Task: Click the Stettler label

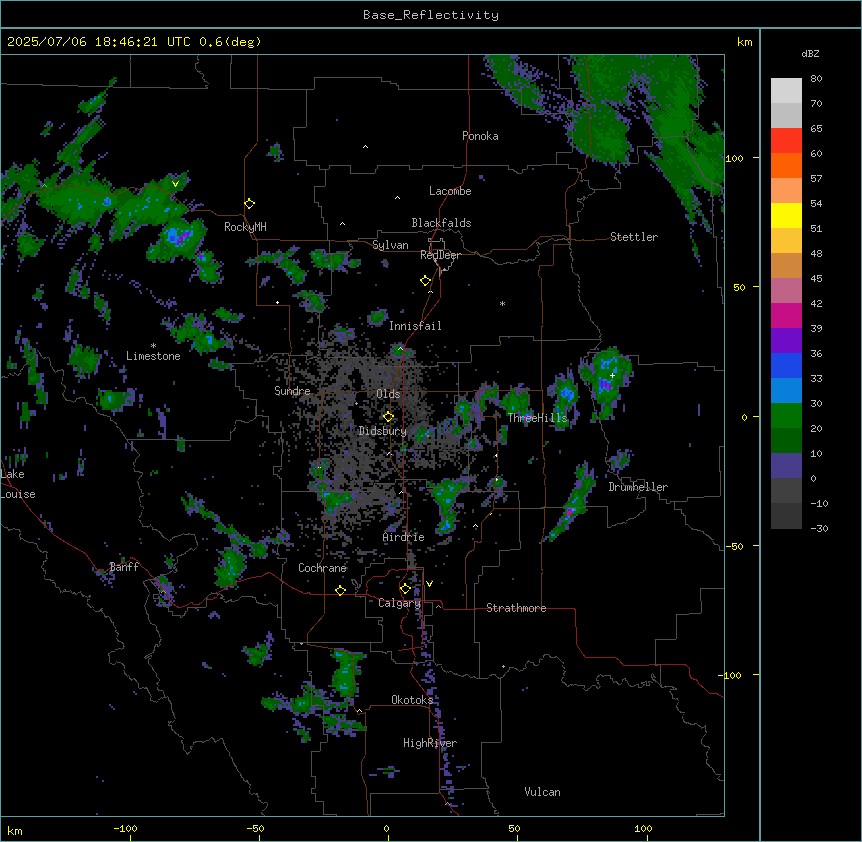Action: point(634,237)
